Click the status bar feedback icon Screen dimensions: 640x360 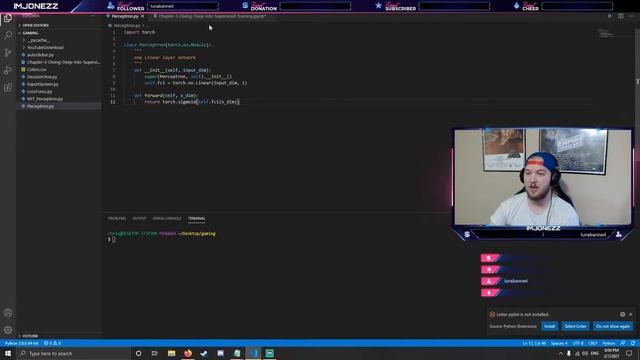[622, 343]
